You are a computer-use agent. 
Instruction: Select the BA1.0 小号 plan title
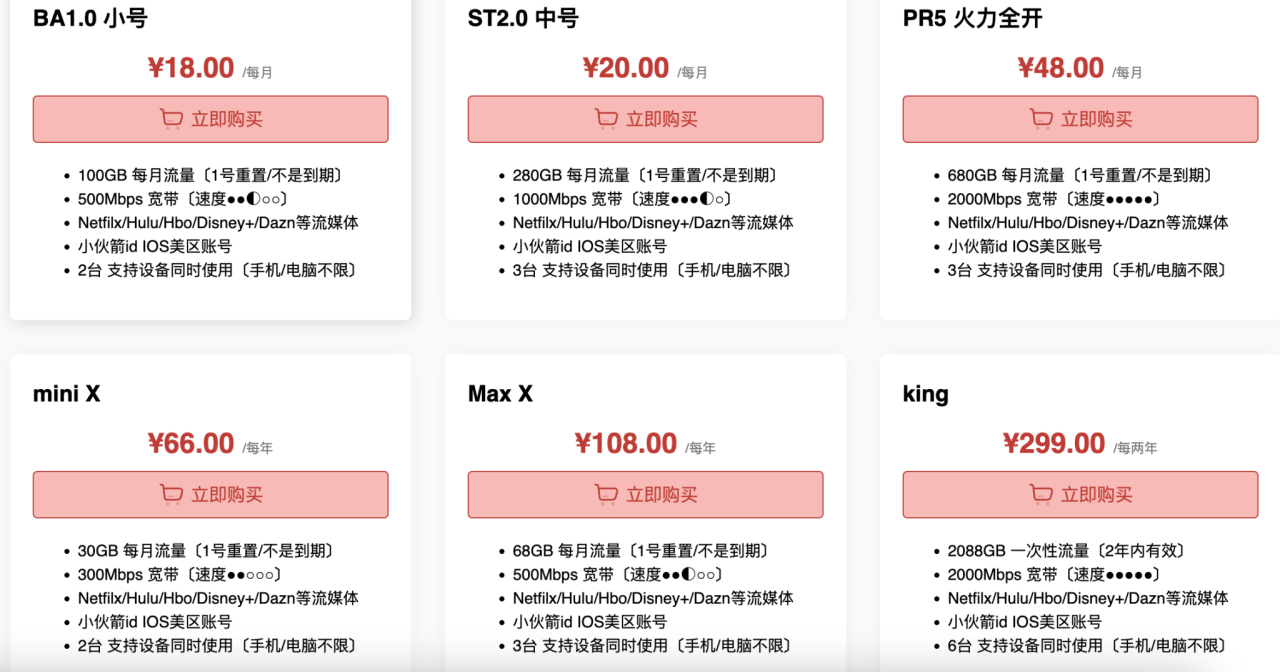pos(90,18)
